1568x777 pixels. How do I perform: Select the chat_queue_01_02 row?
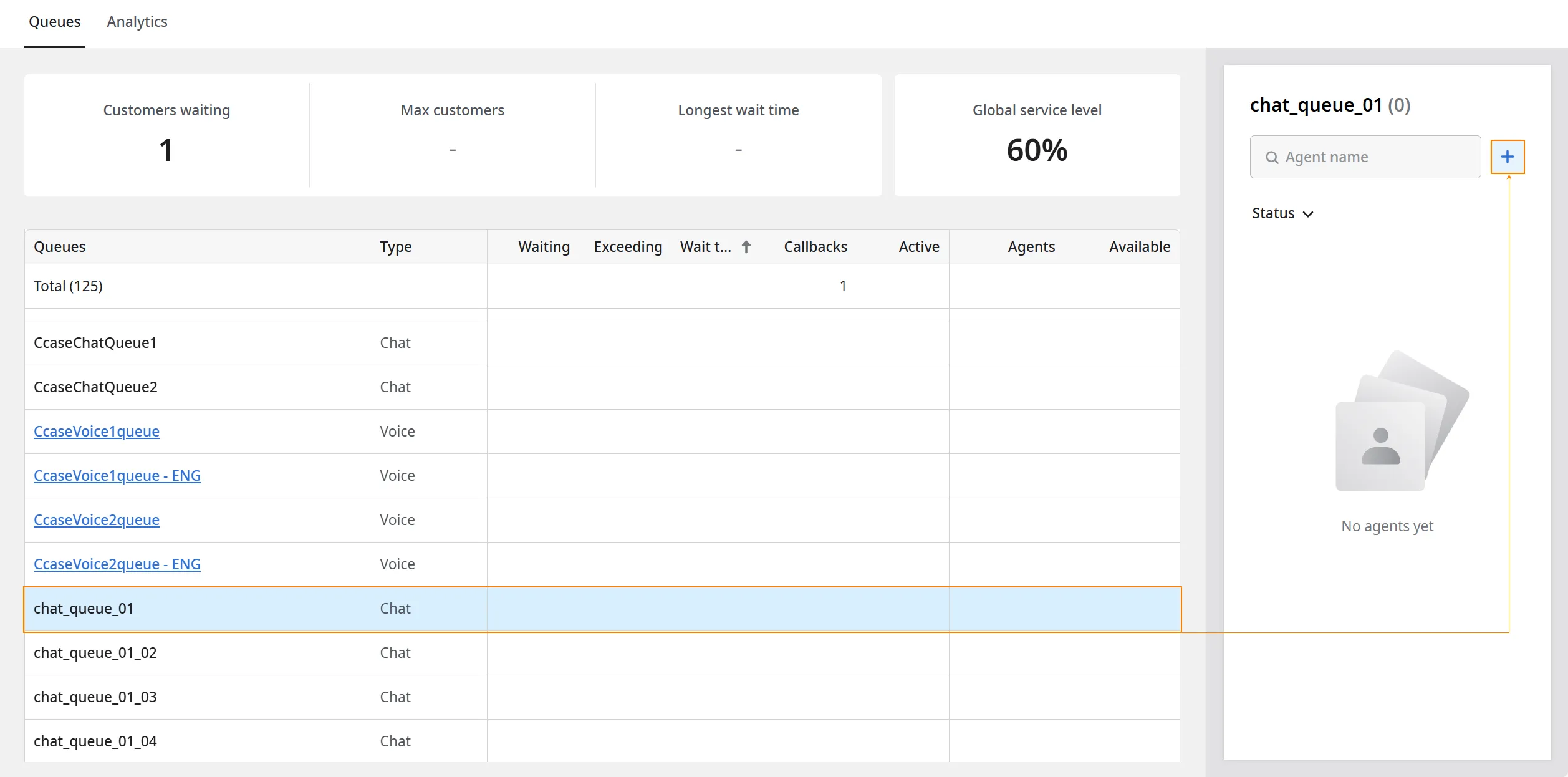click(602, 653)
